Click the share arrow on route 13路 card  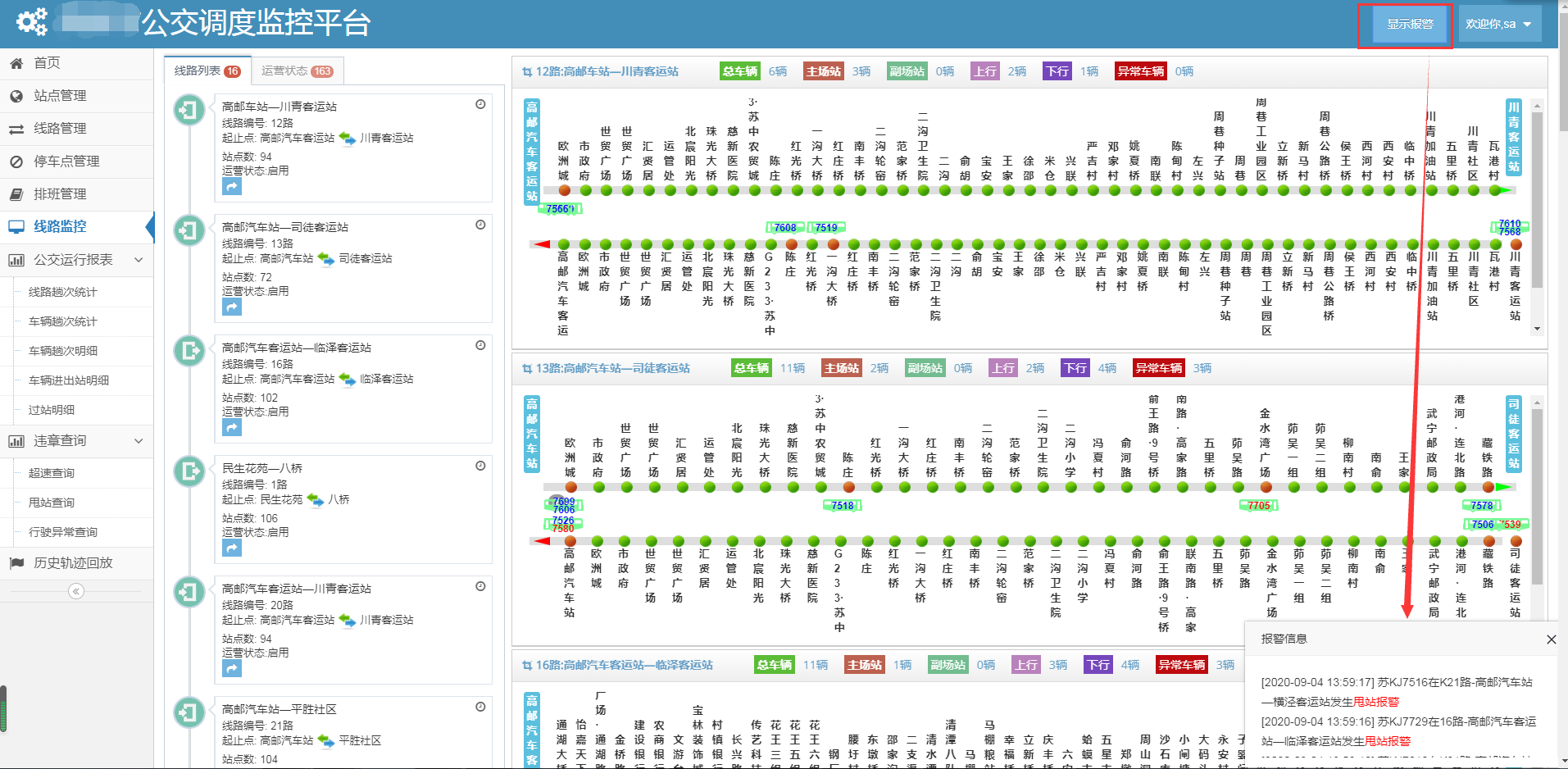click(232, 307)
